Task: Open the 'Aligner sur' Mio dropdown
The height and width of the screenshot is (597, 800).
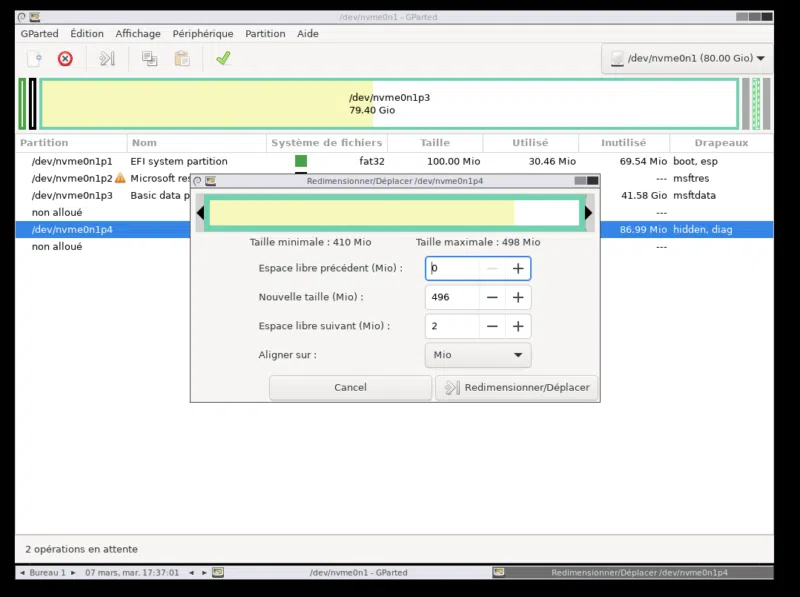Action: pyautogui.click(x=478, y=355)
